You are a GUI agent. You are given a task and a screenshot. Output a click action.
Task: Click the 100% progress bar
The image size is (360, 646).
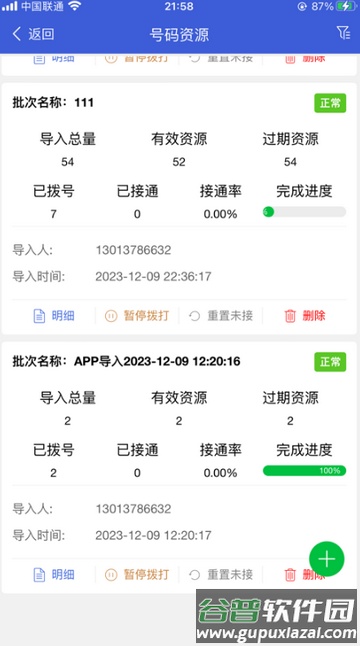[x=304, y=470]
